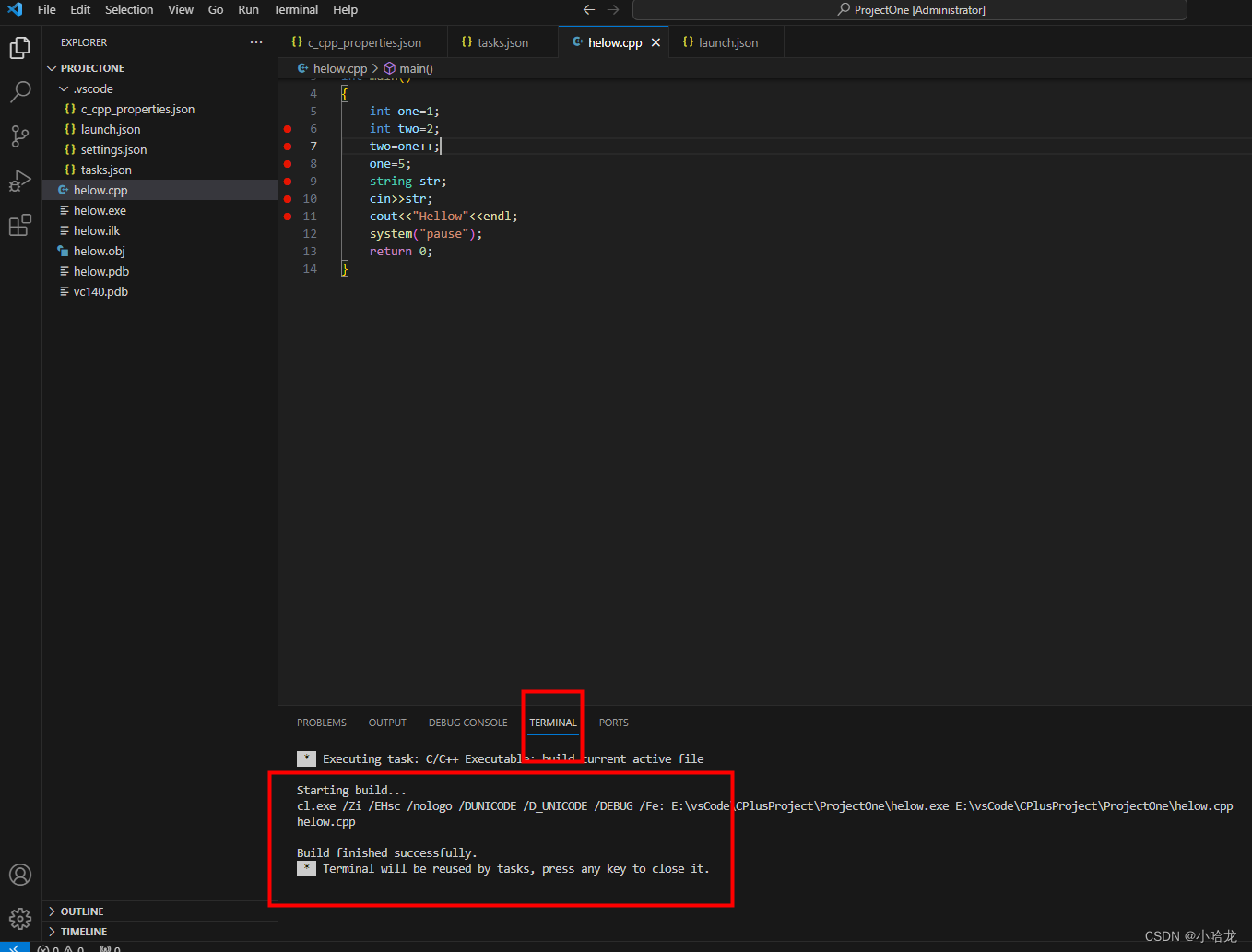Toggle the breakpoint on line 9
Image resolution: width=1252 pixels, height=952 pixels.
(288, 181)
